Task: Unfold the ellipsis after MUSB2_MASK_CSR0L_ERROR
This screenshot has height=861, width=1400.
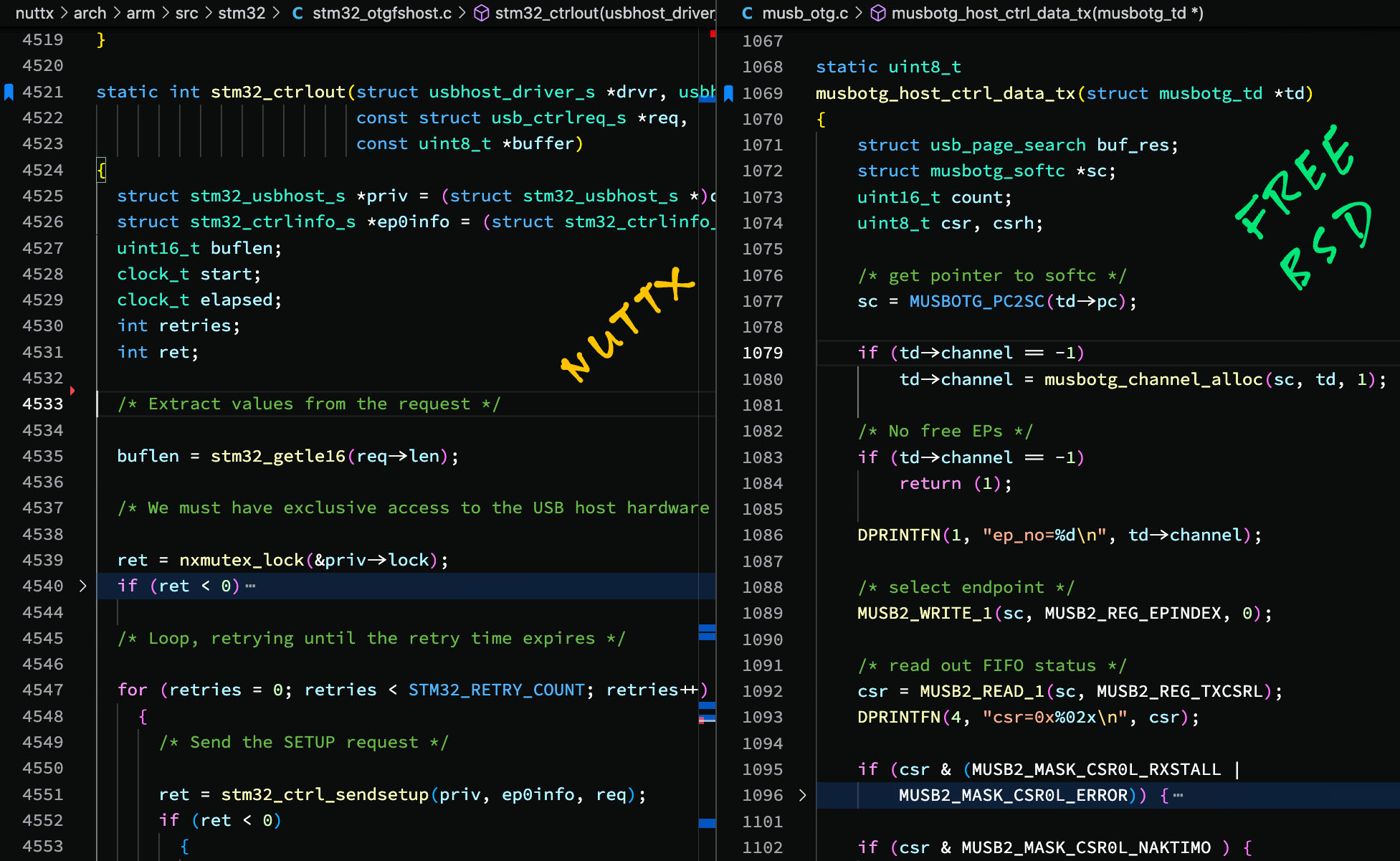Action: coord(1178,795)
